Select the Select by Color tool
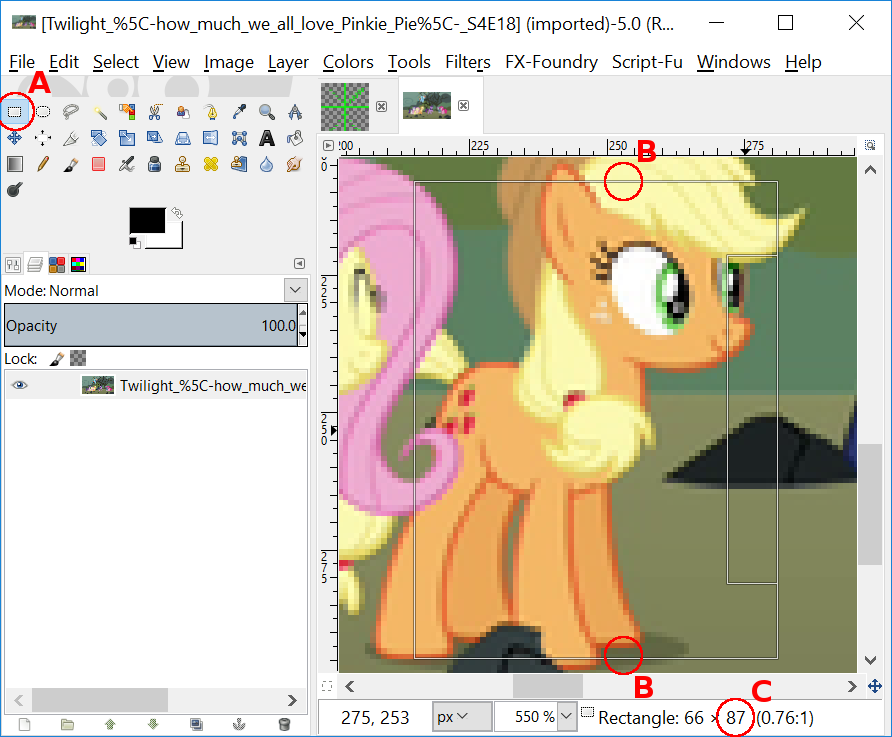This screenshot has height=737, width=892. click(127, 111)
